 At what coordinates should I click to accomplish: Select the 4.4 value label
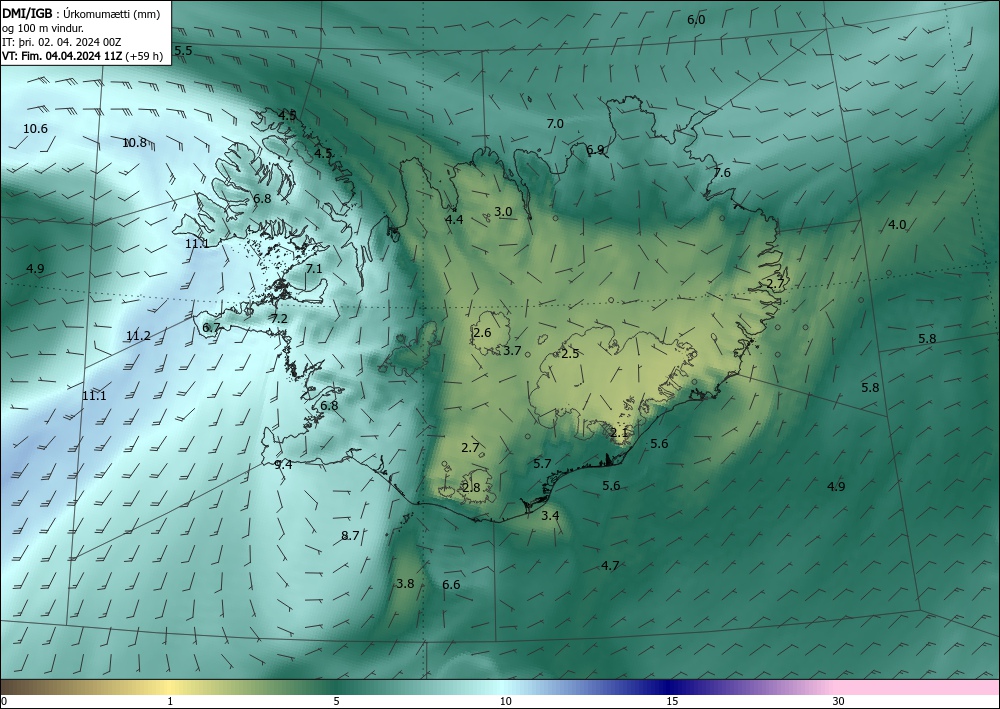[454, 219]
